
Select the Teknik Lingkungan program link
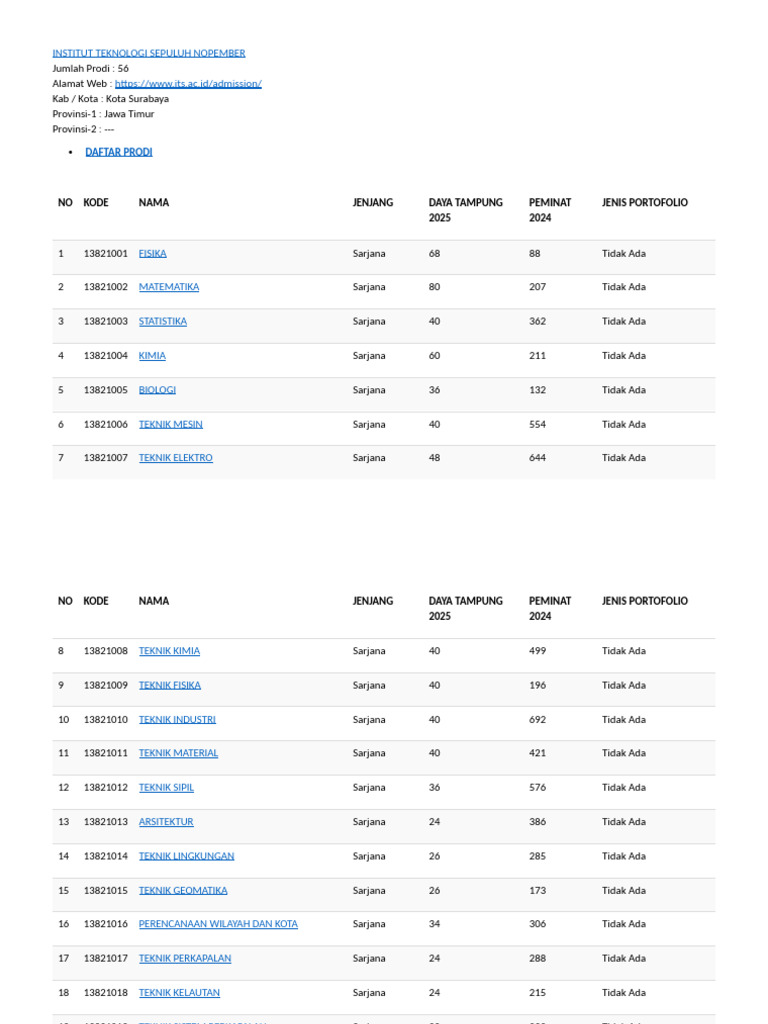[x=186, y=856]
